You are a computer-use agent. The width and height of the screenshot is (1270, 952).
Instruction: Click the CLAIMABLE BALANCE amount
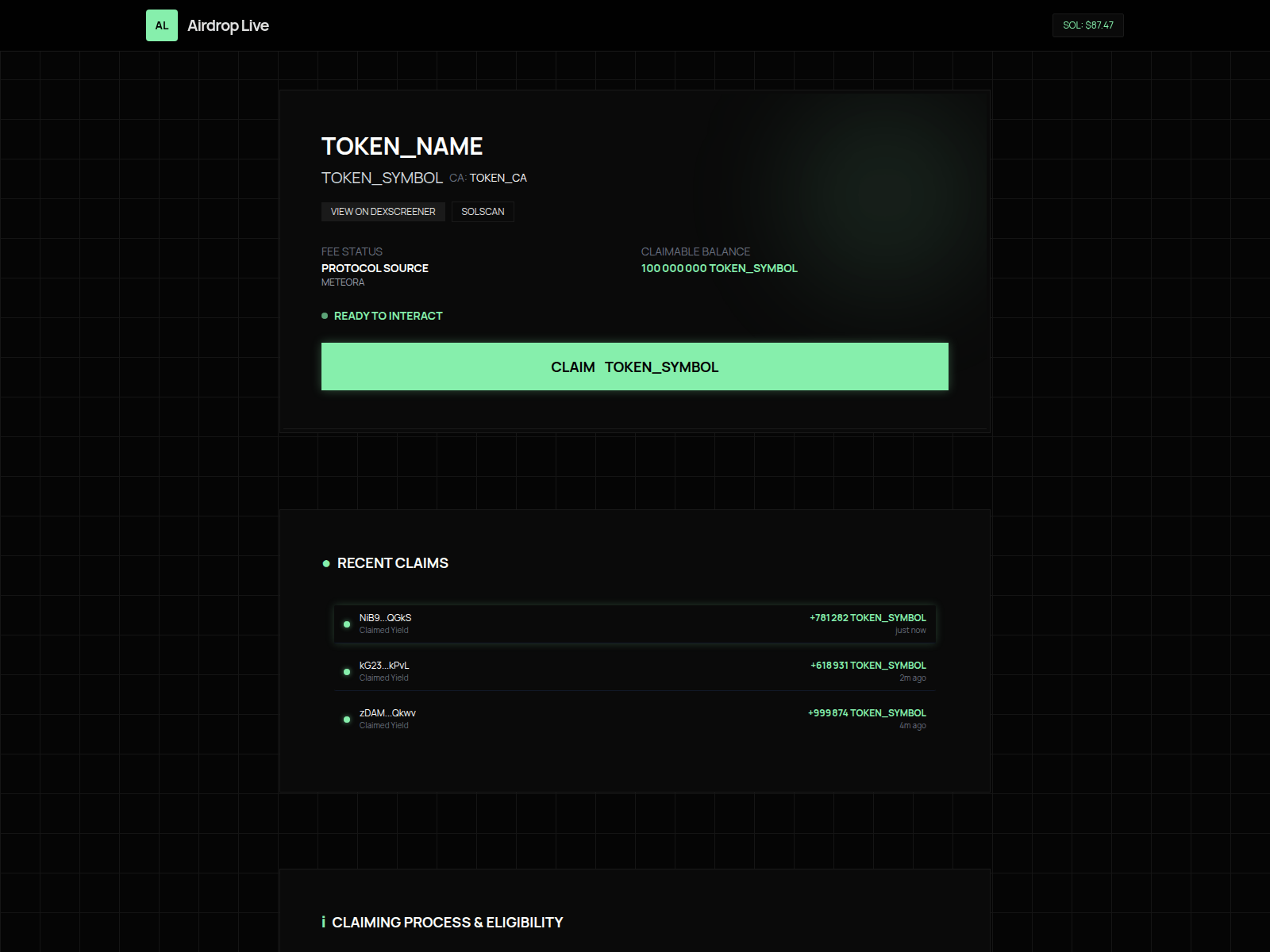(x=719, y=268)
